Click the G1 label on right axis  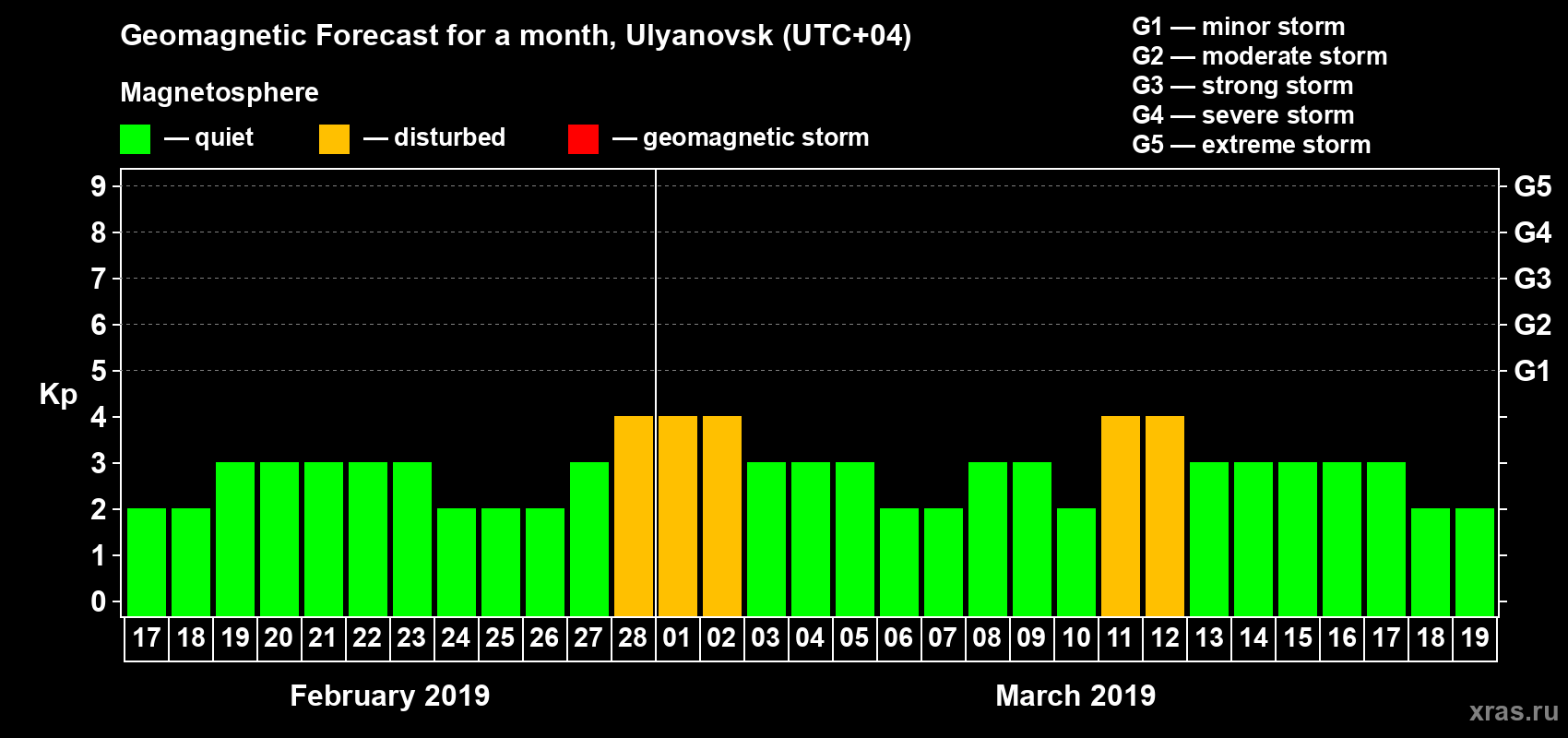coord(1533,371)
